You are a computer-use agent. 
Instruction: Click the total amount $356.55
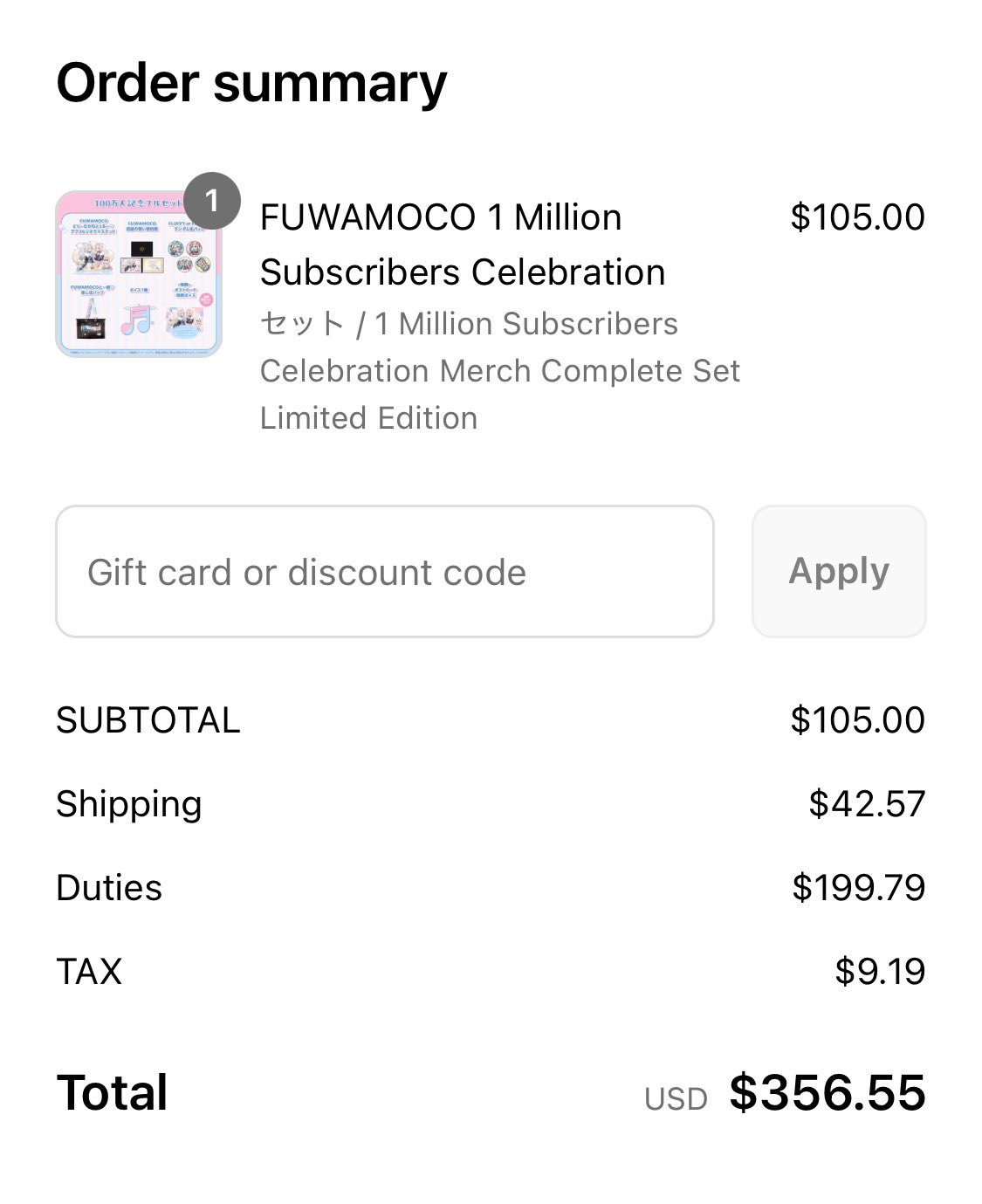pos(827,1093)
